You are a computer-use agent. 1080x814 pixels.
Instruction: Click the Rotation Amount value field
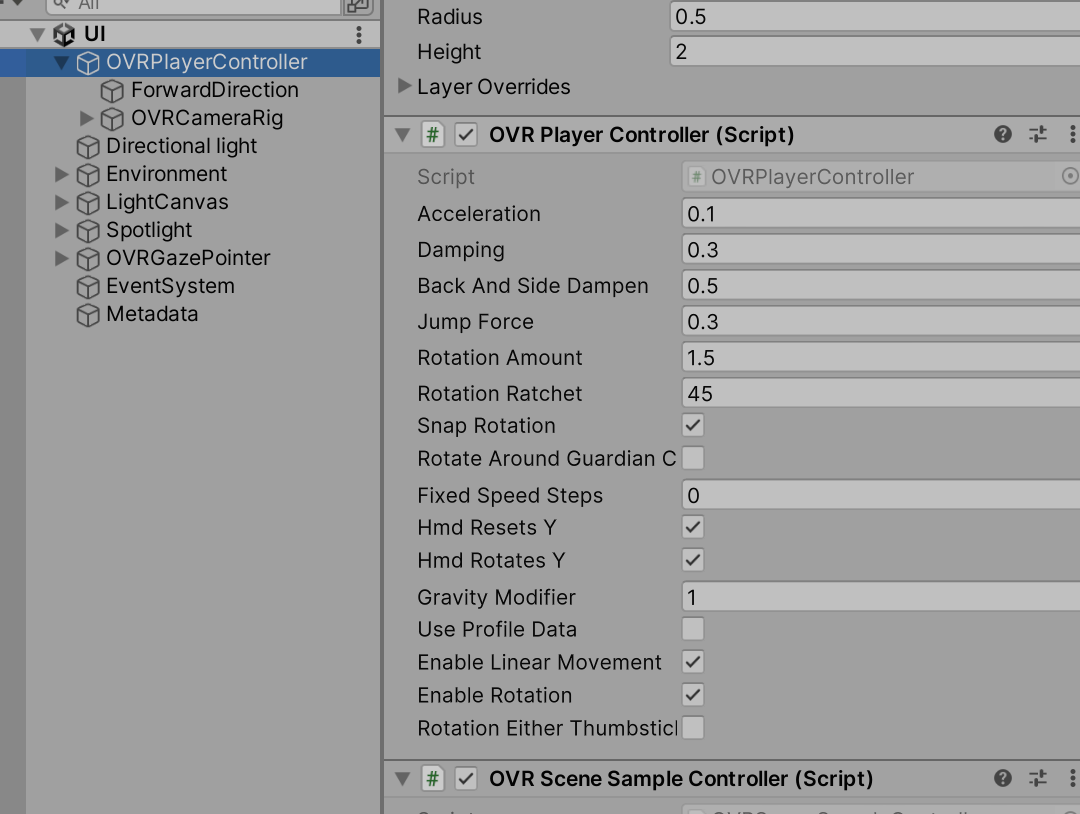pos(881,357)
